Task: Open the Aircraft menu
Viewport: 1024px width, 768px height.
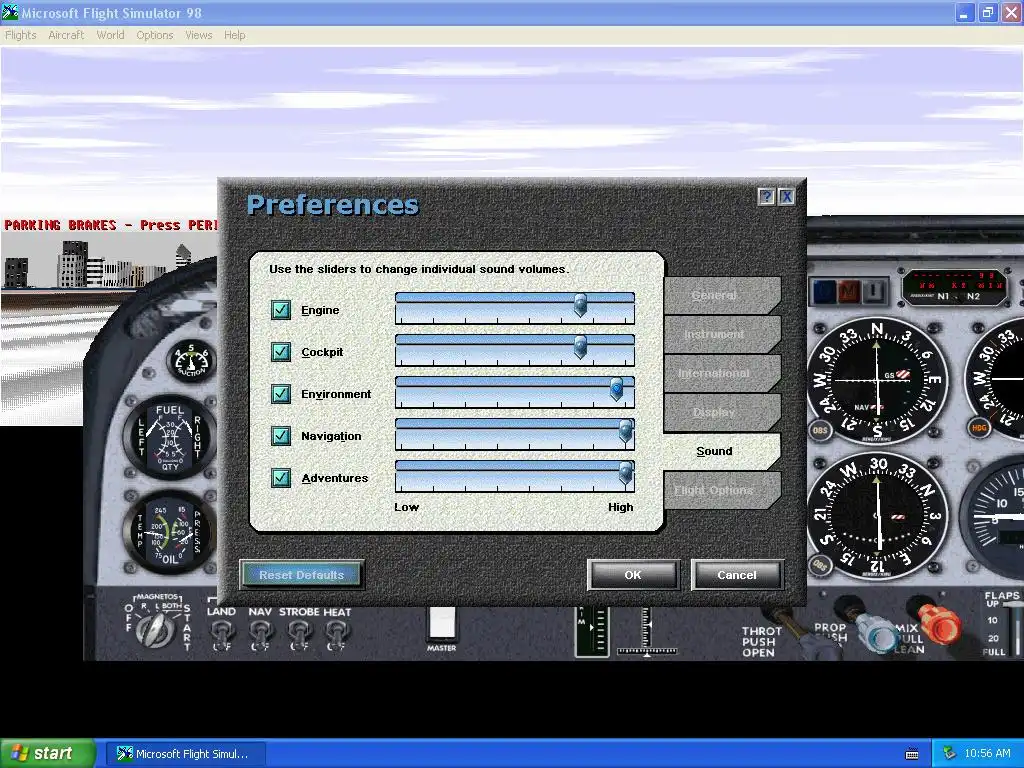Action: (x=66, y=35)
